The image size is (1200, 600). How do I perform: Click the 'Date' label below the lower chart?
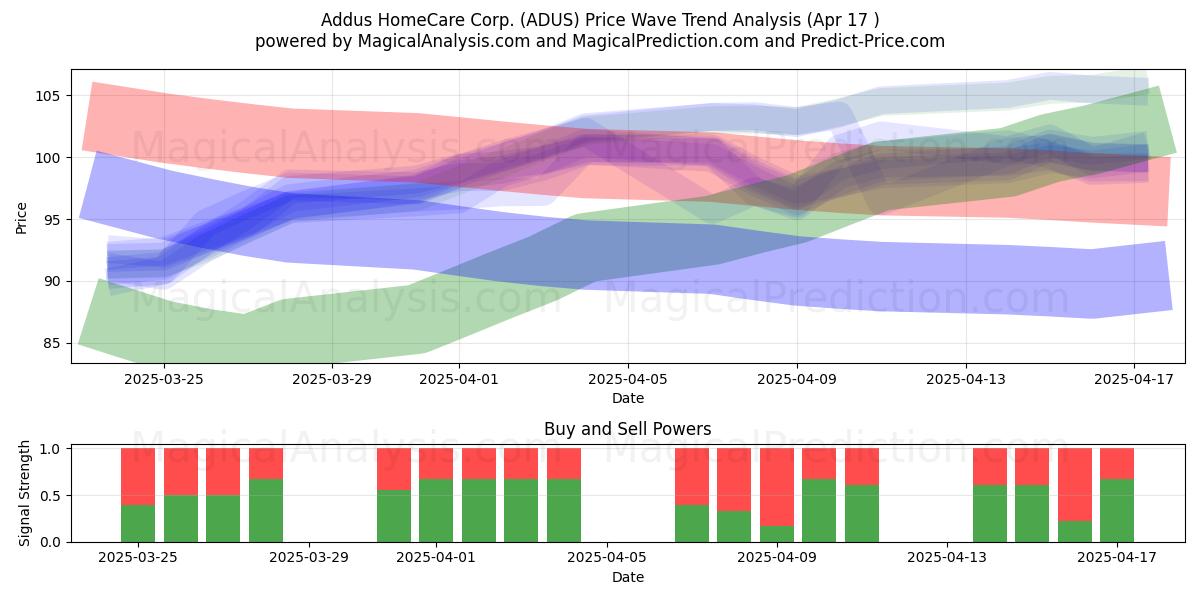point(628,577)
